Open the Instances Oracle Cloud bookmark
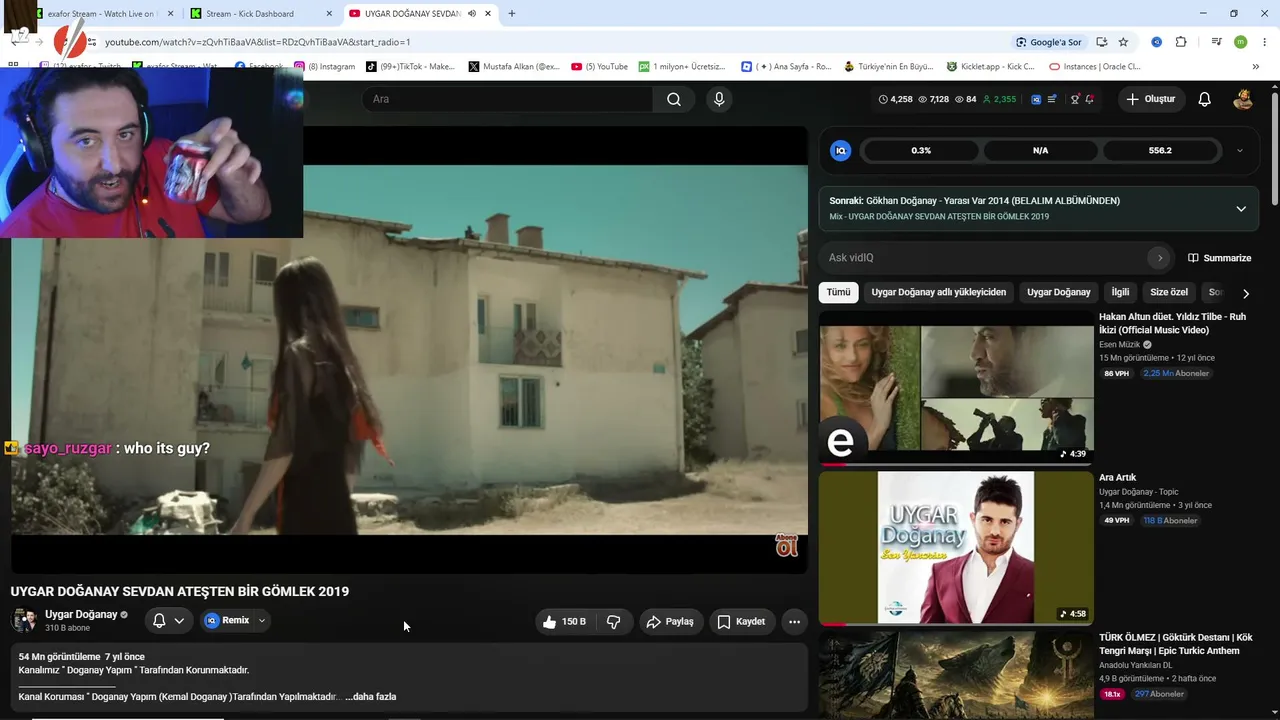Screen dimensions: 1280x720 [x=1094, y=67]
